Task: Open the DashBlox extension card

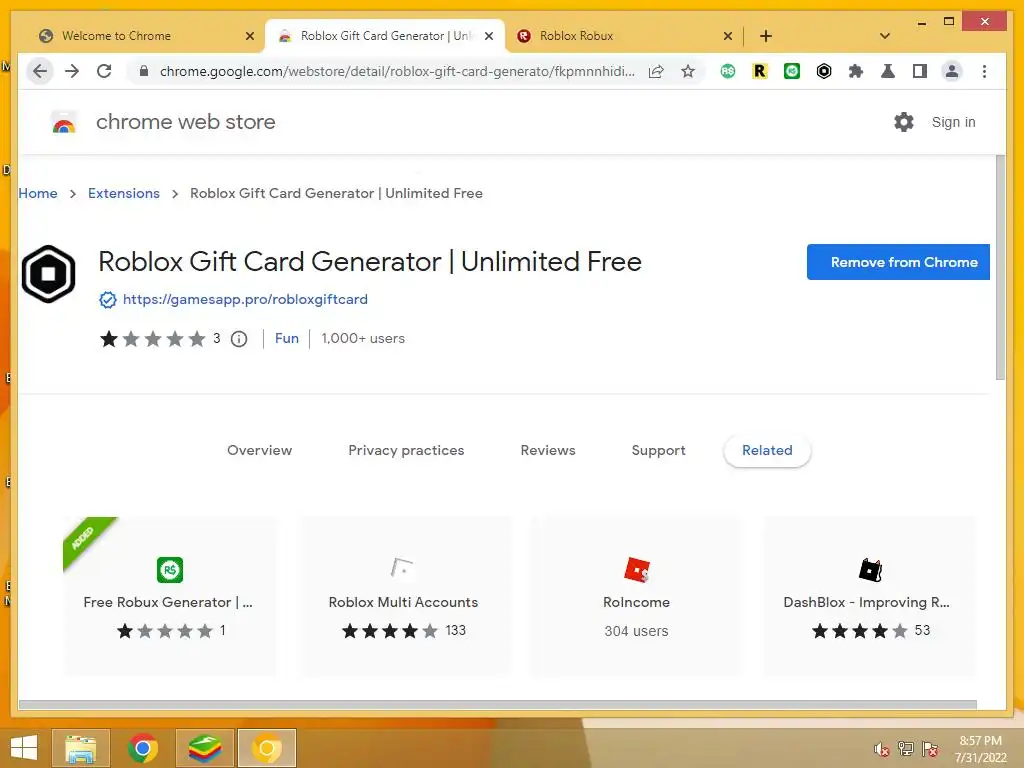Action: click(870, 596)
